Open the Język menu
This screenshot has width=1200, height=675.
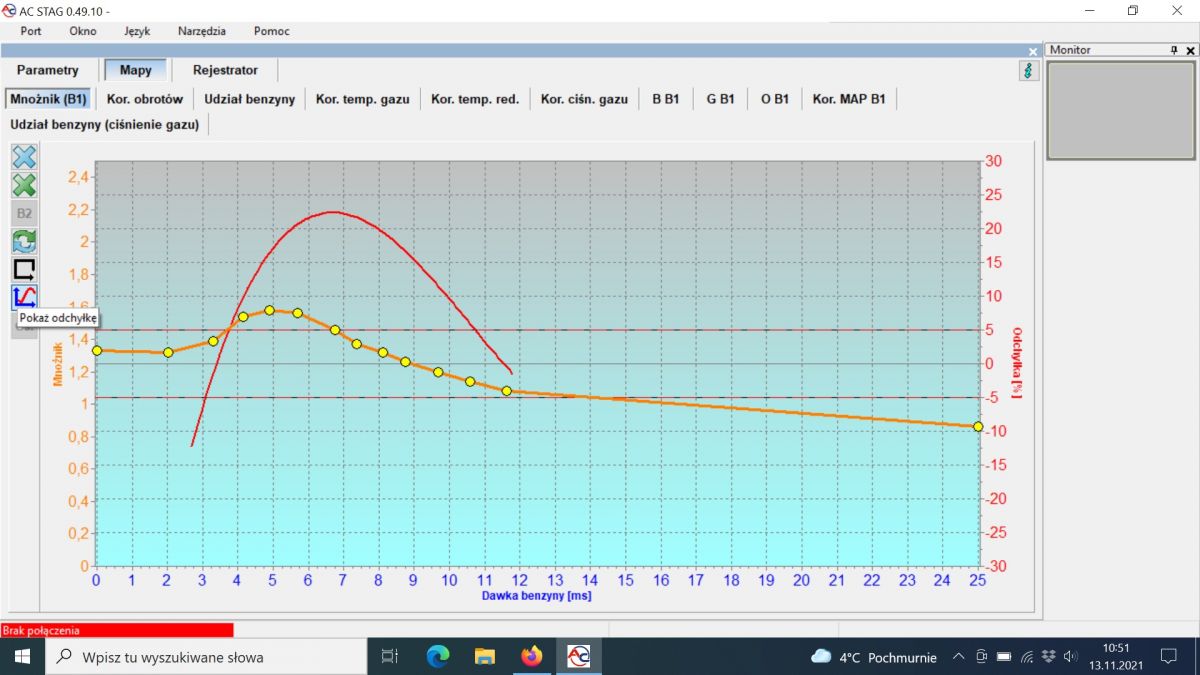[x=137, y=31]
